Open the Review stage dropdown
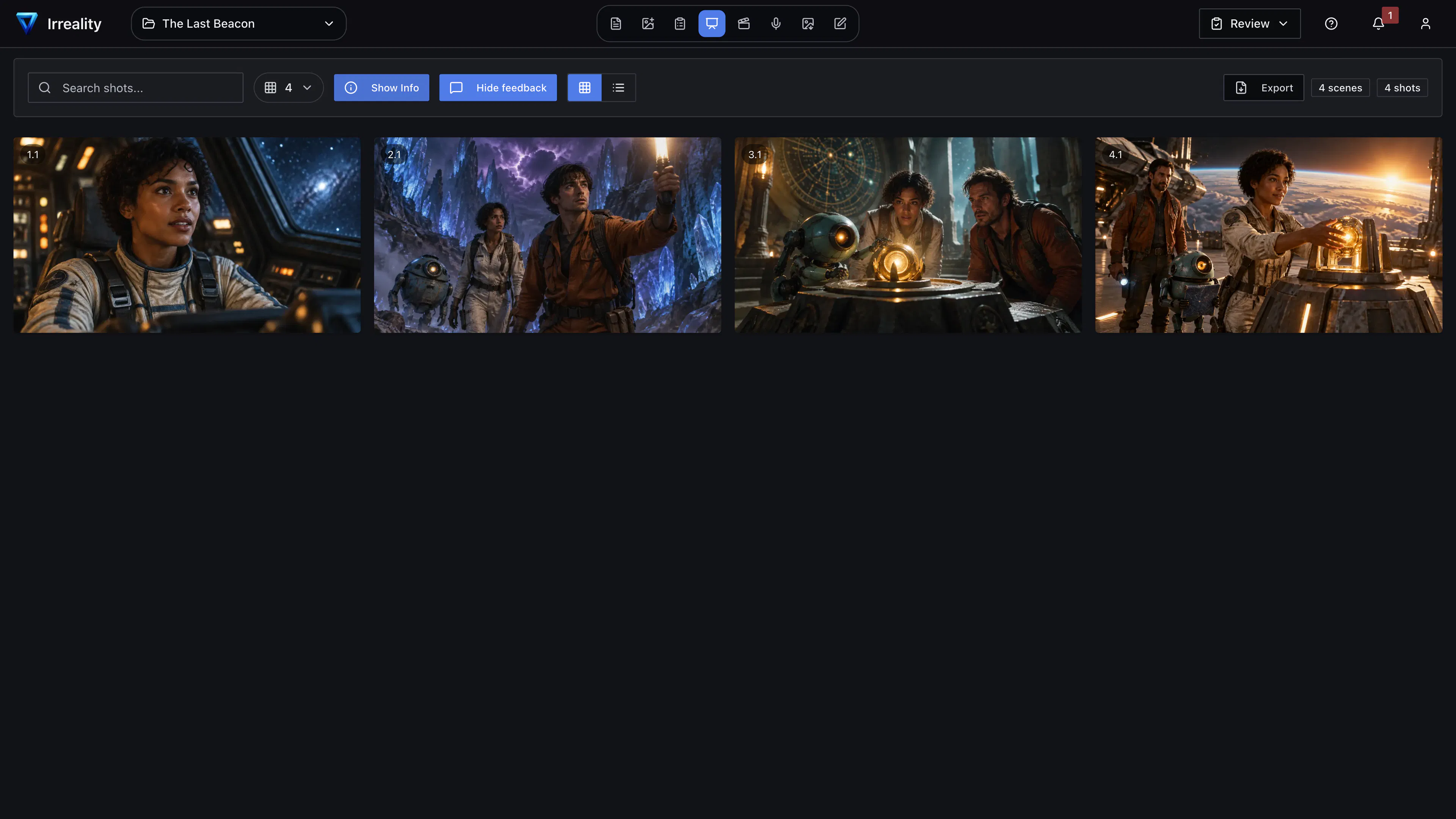This screenshot has width=1456, height=819. coord(1250,24)
